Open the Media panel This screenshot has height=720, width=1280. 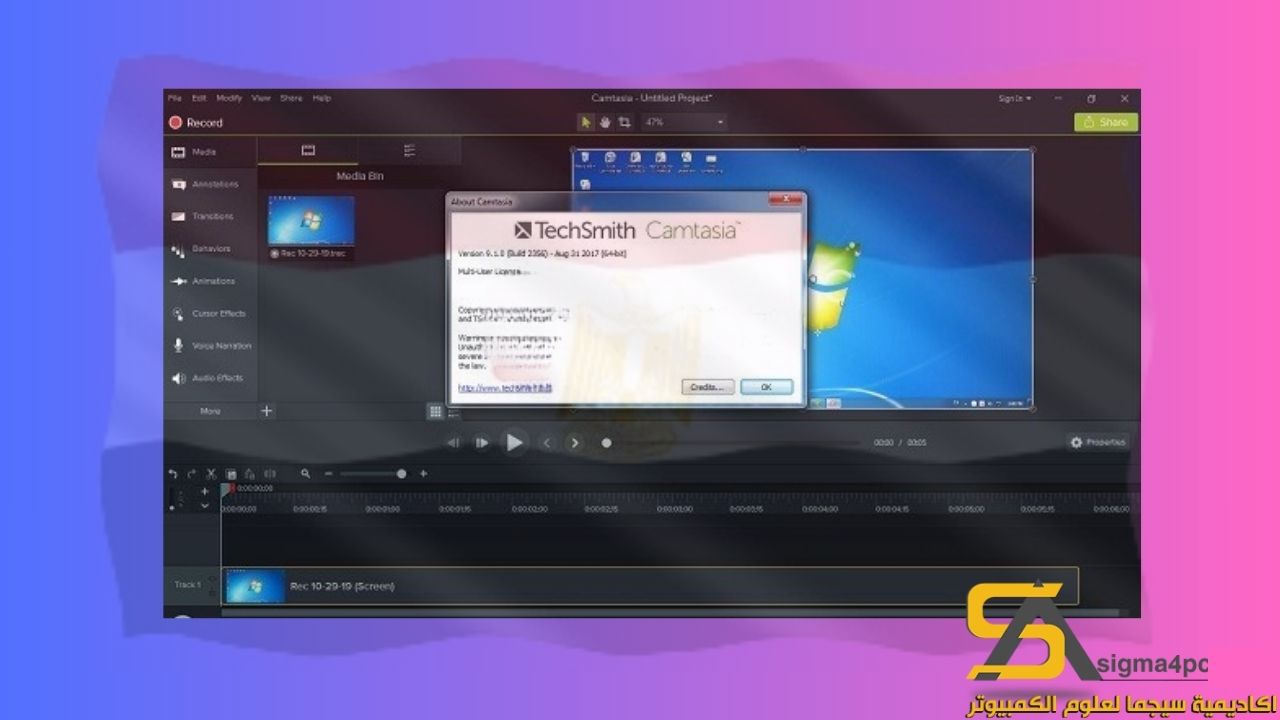[x=210, y=152]
